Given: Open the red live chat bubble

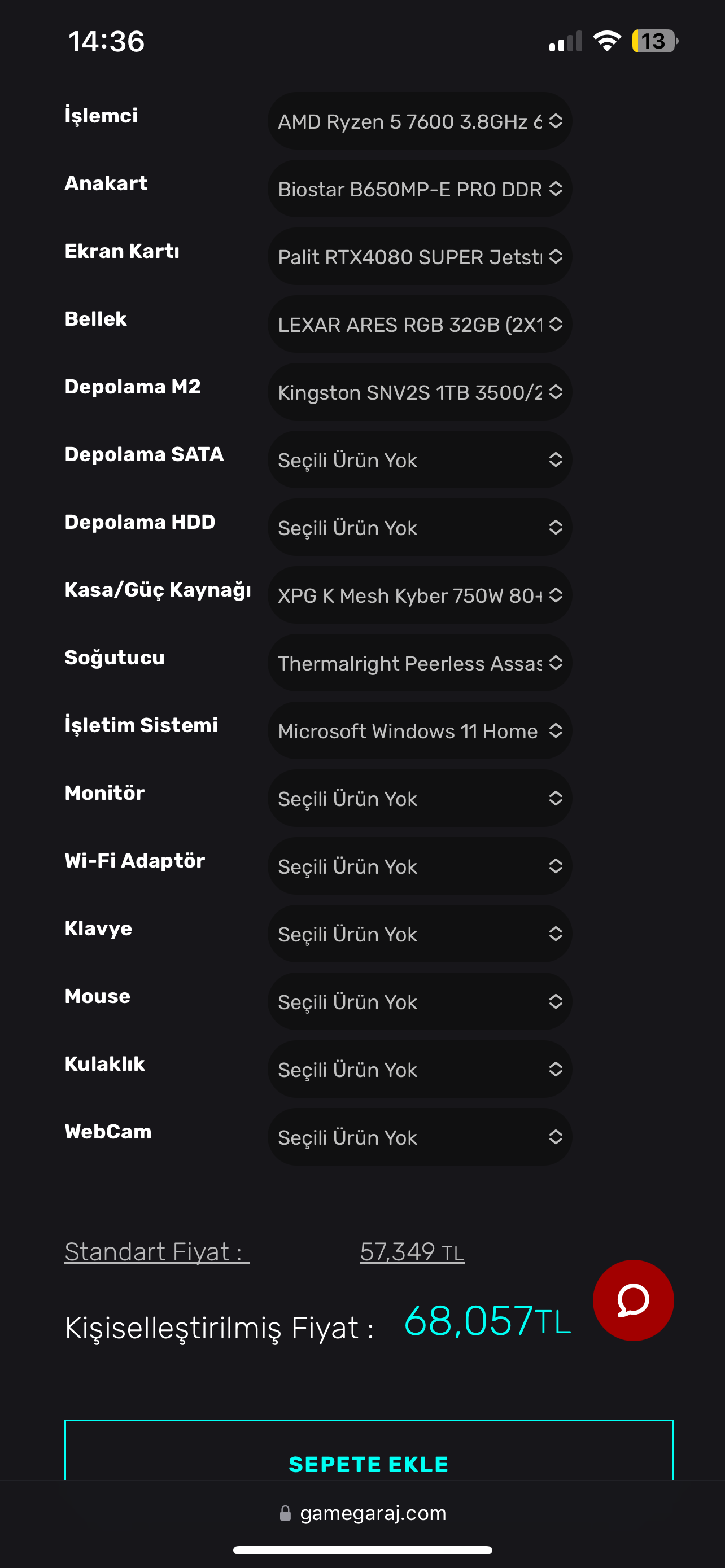Looking at the screenshot, I should click(x=632, y=1300).
